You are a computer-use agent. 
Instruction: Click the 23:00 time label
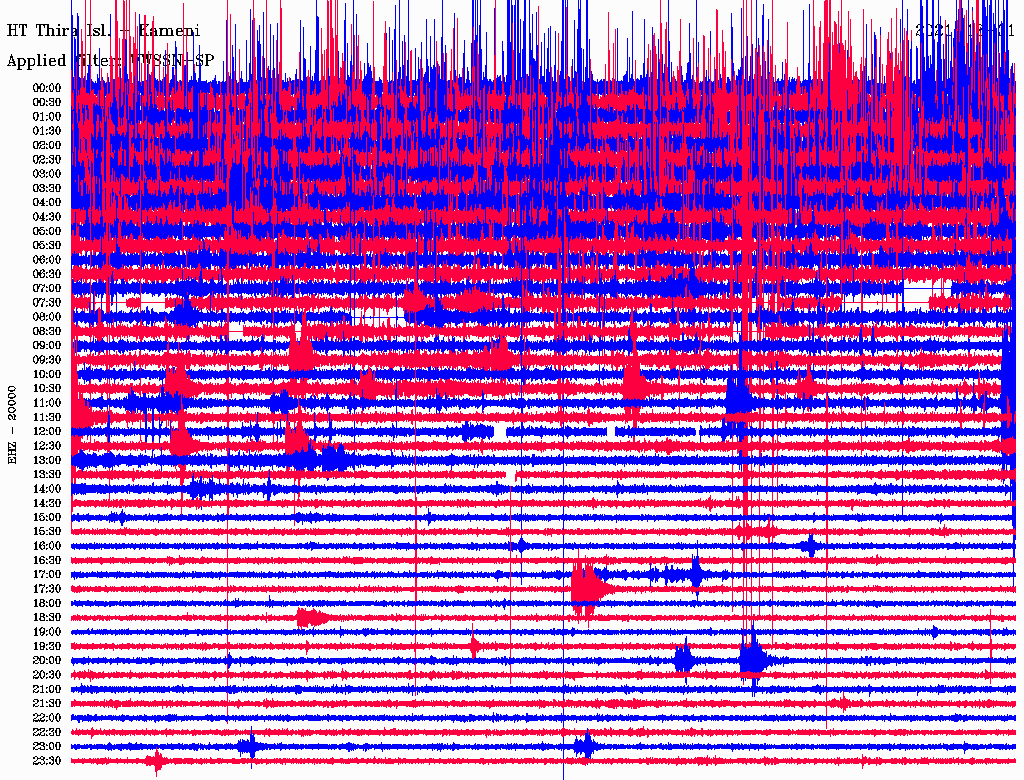[x=47, y=747]
